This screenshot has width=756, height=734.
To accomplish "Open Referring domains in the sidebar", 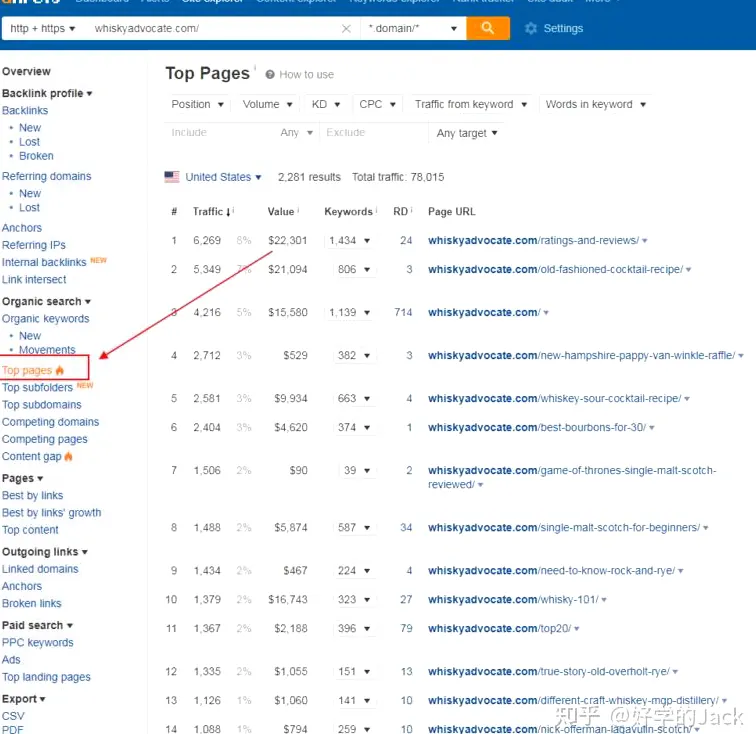I will 46,176.
